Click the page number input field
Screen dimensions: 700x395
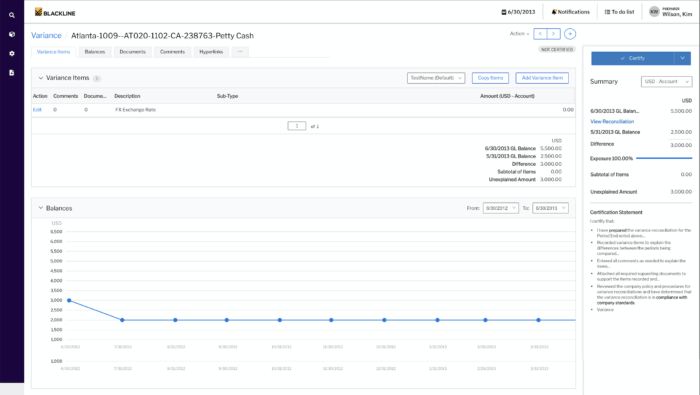click(x=296, y=126)
